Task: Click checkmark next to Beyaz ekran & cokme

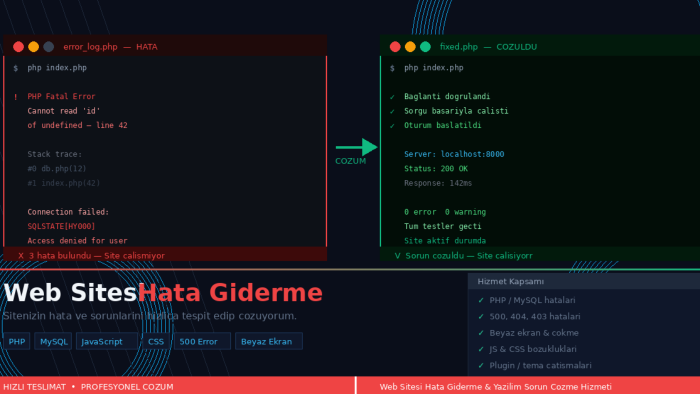Action: (481, 333)
